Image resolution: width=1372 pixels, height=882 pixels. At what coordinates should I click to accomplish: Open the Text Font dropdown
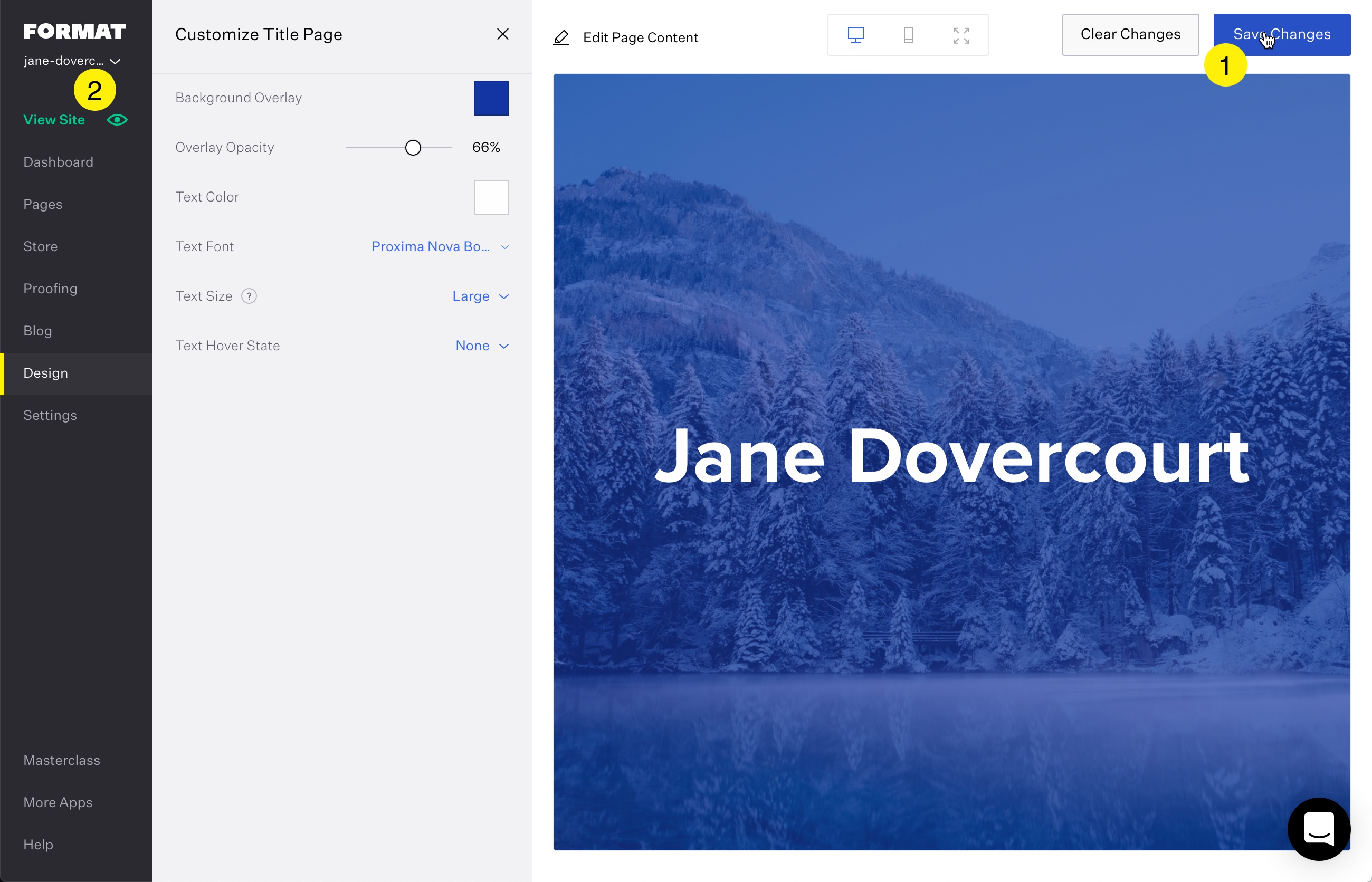tap(440, 247)
